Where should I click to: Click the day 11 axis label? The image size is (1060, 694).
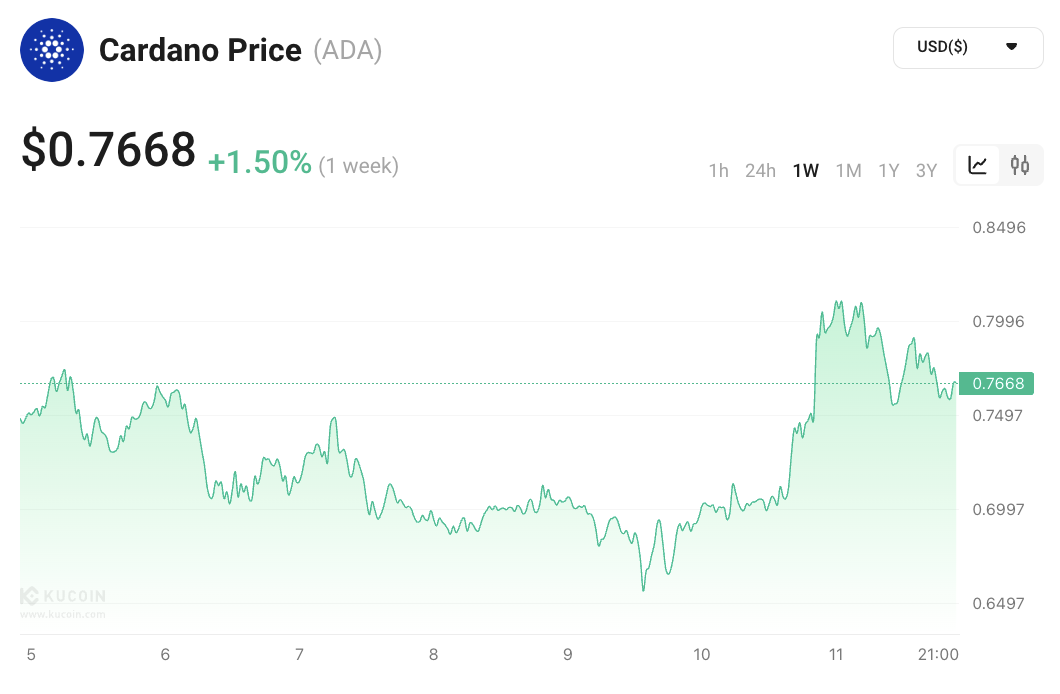coord(836,655)
